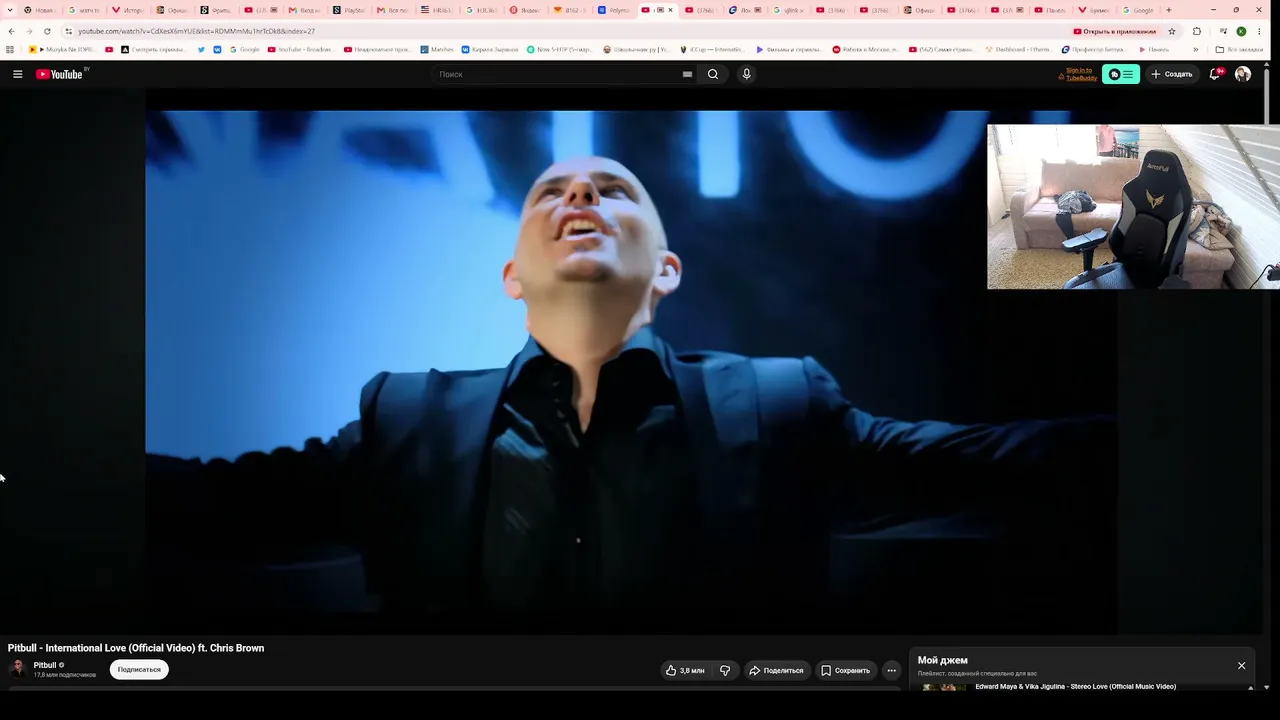Switch to the "Новая" browser tab
Screen dimensions: 1280x720
tap(40, 10)
